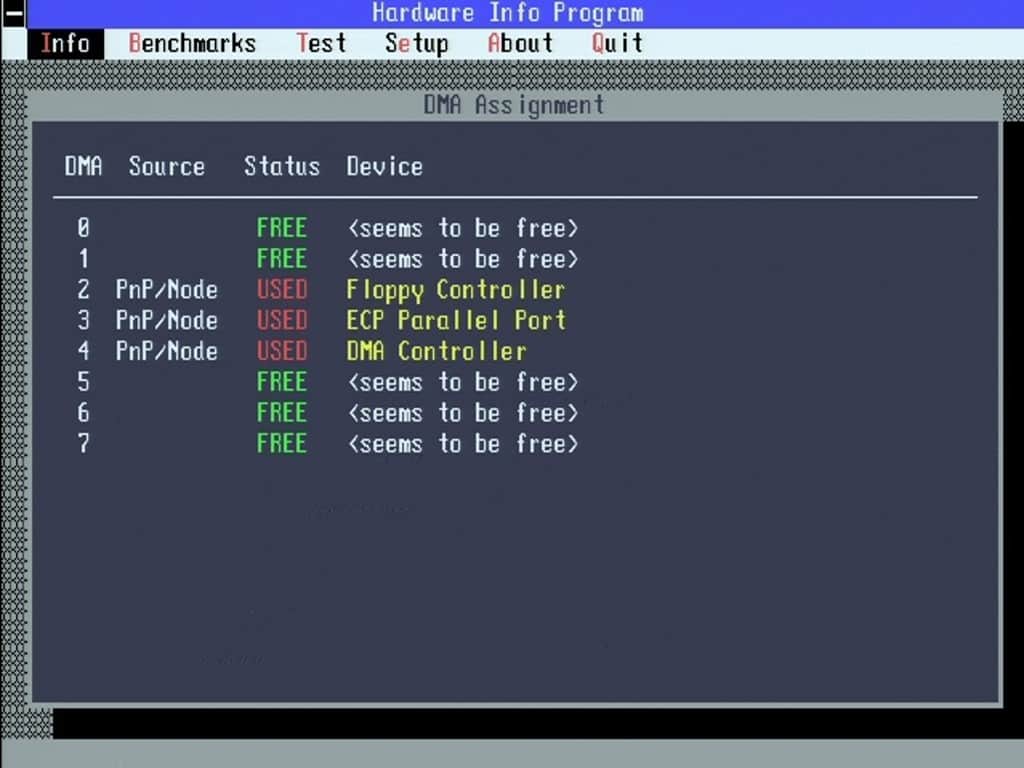Viewport: 1024px width, 768px height.
Task: Click the Device column header
Action: (x=385, y=167)
